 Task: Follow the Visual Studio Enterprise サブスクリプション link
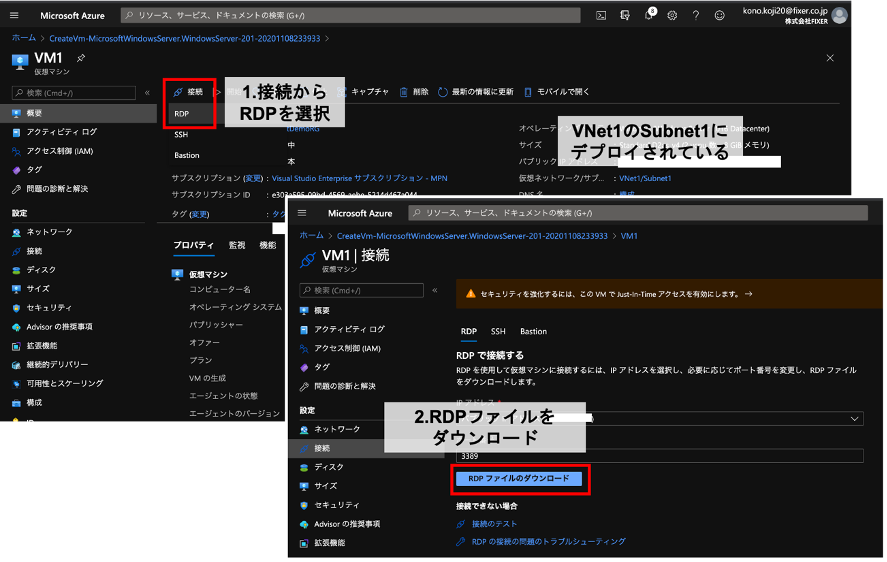tap(360, 178)
